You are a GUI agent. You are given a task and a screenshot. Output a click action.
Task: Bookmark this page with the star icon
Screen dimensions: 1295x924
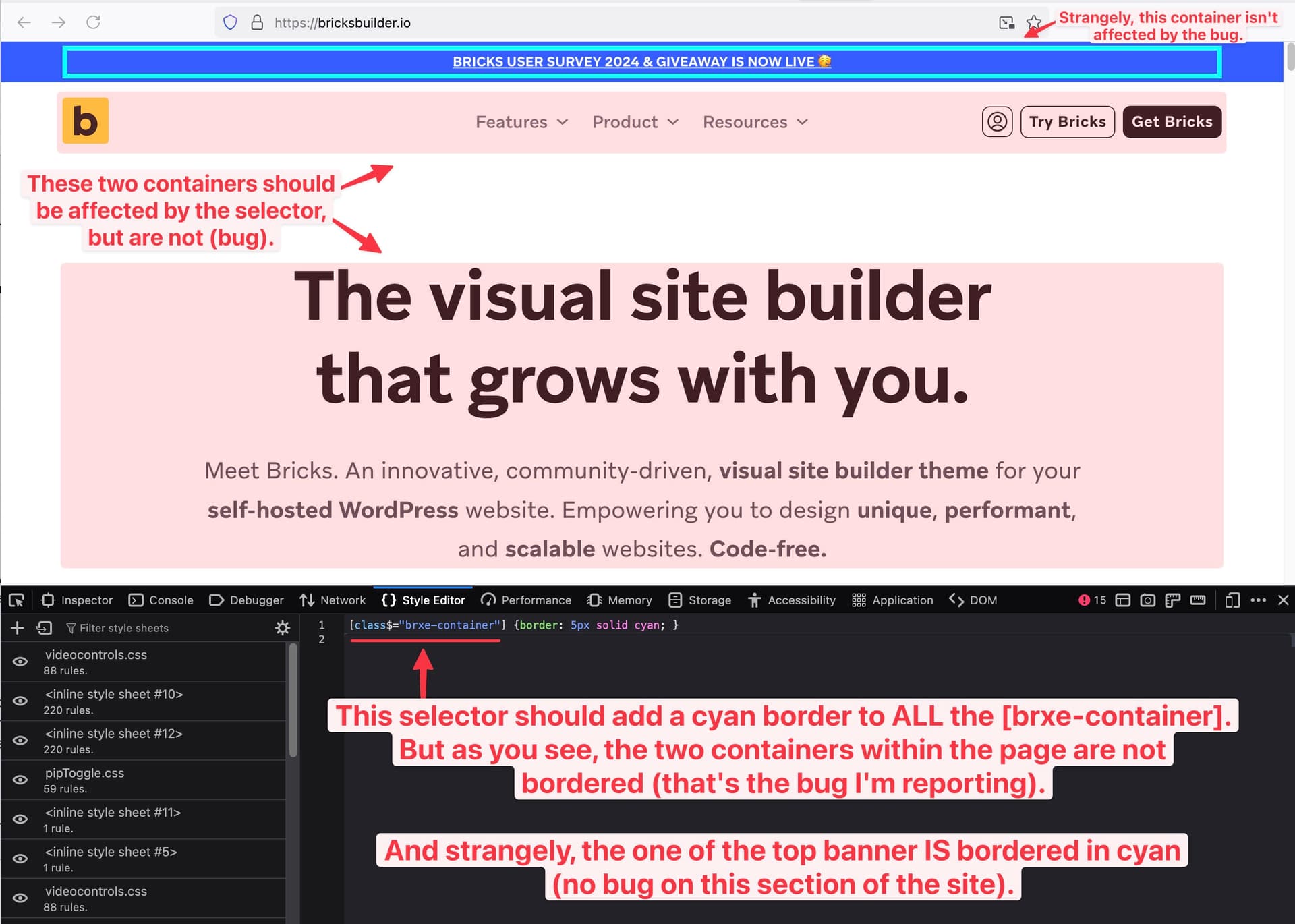1033,22
